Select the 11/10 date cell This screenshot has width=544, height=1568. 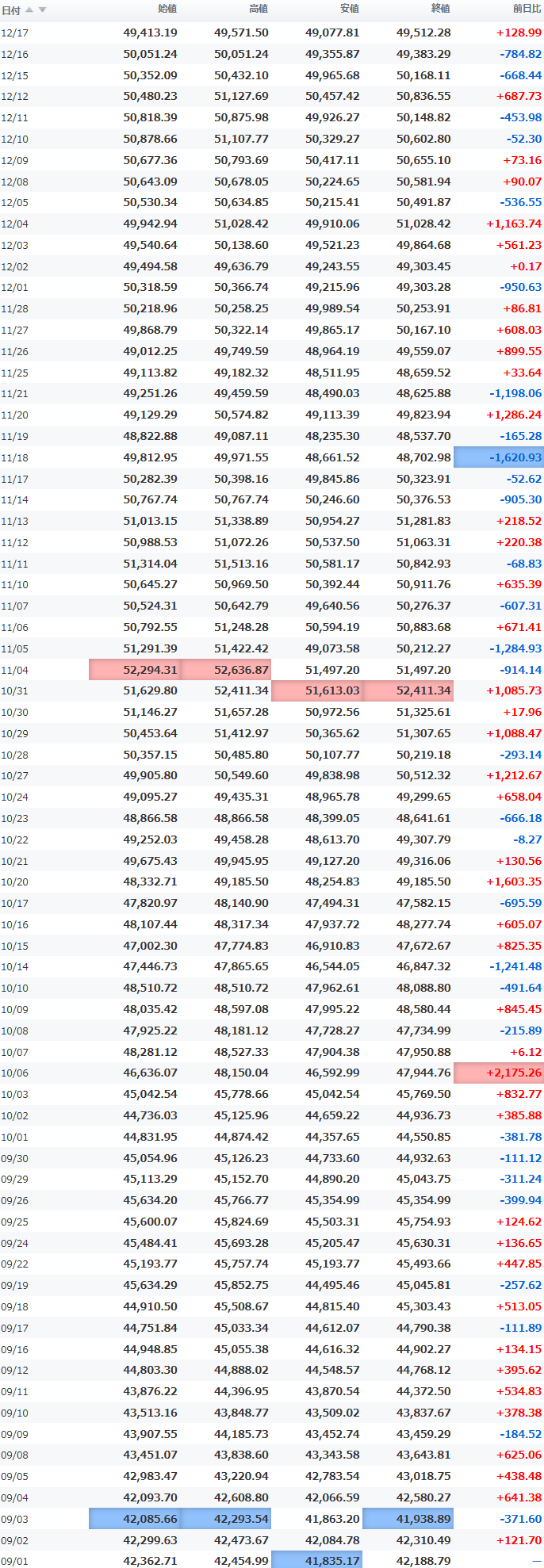click(x=14, y=585)
